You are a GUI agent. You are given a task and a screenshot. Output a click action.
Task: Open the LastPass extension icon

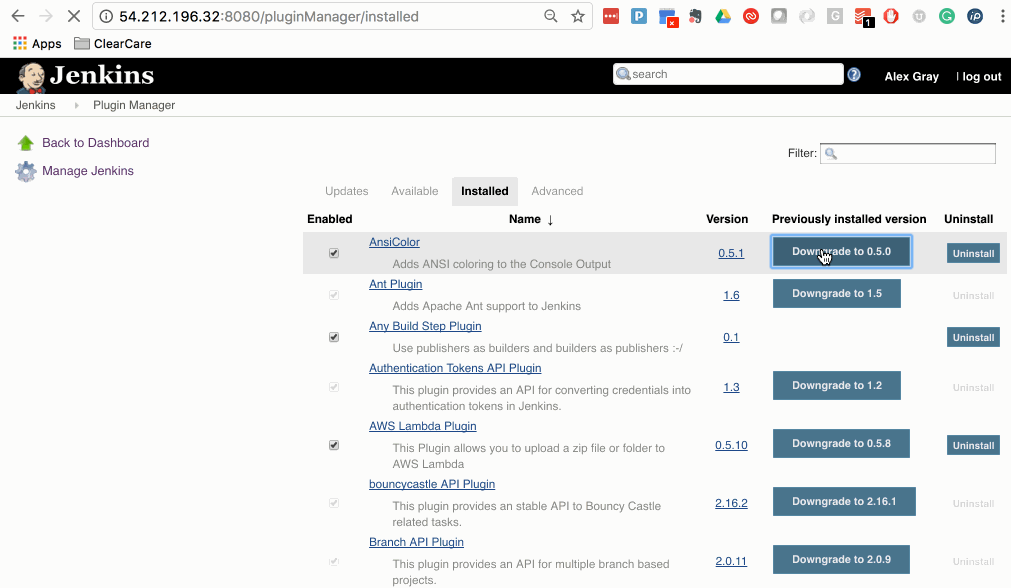tap(611, 16)
